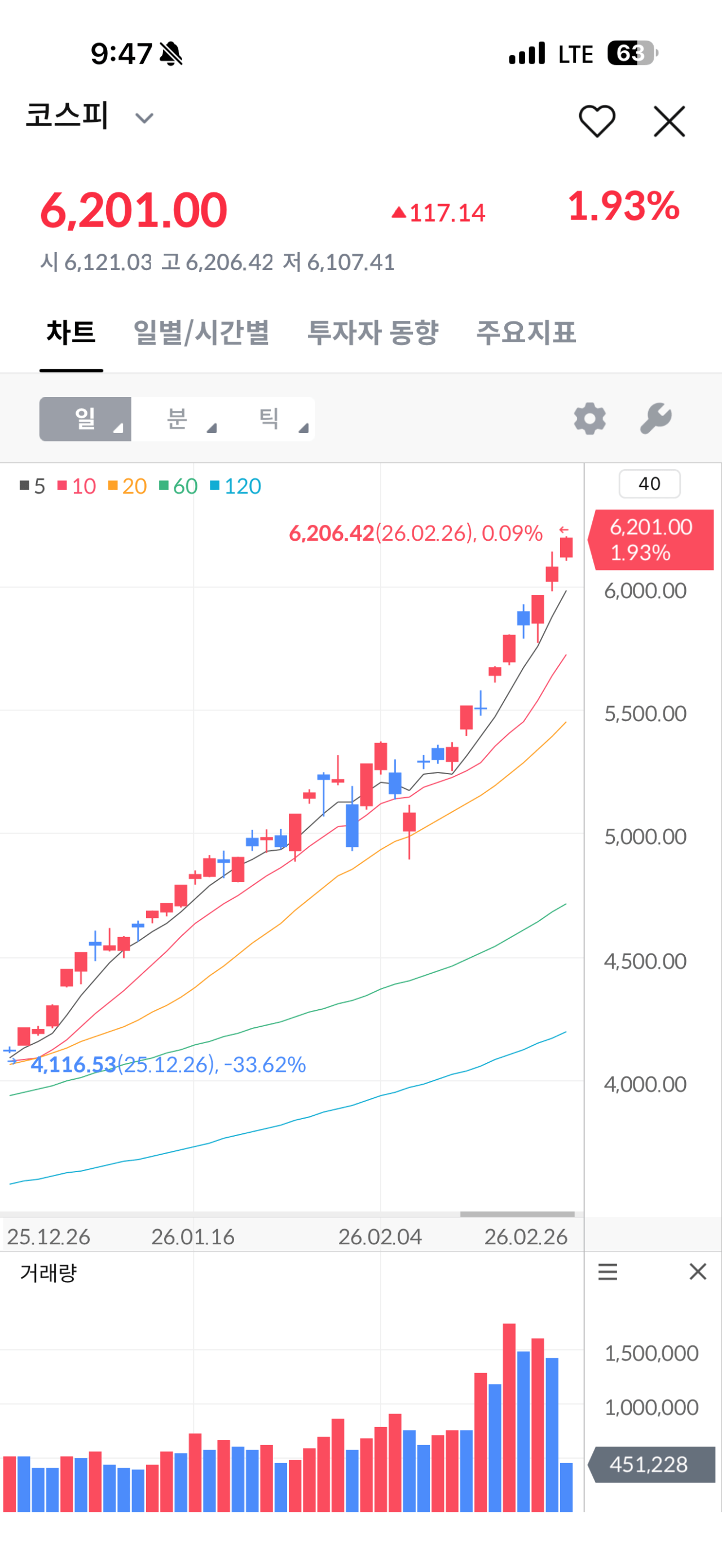The image size is (722, 1568).
Task: Open the 분 minute interval dropdown
Action: [177, 419]
